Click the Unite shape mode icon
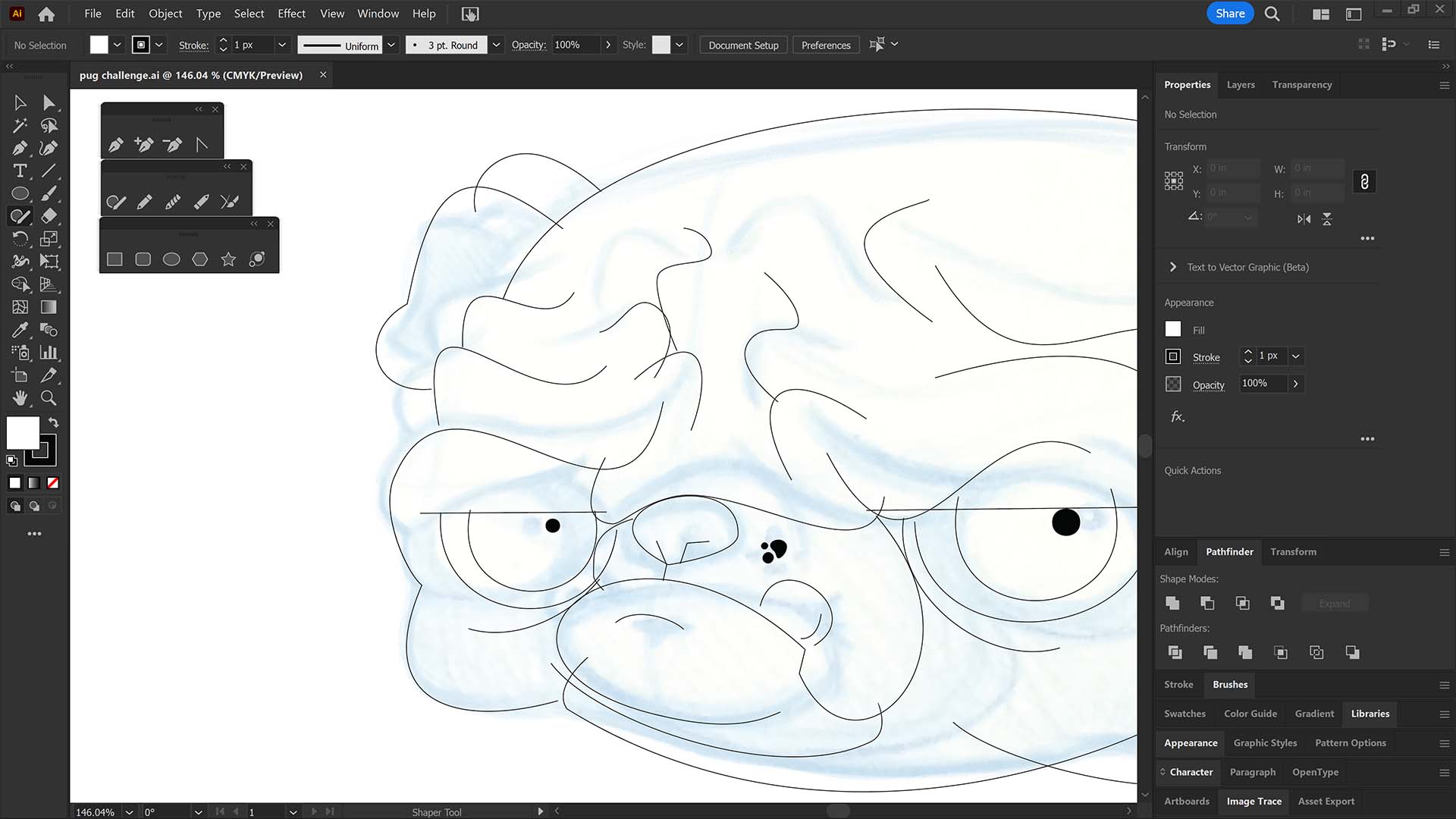Screen dimensions: 1456x819 pyautogui.click(x=1172, y=603)
